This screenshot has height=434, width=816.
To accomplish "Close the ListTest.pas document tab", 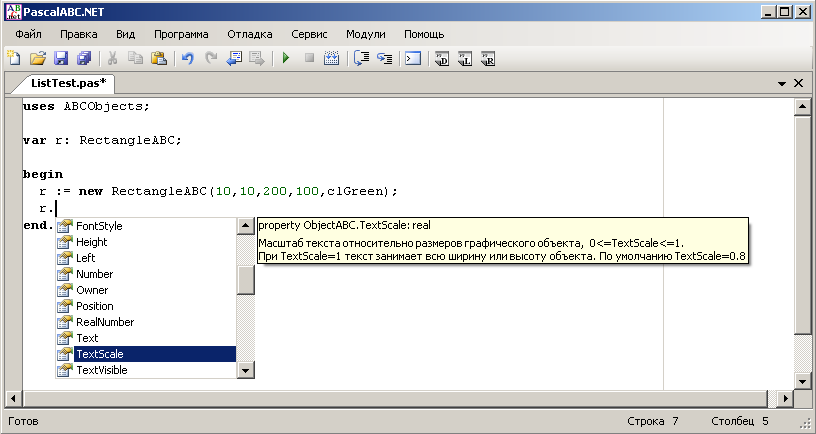I will click(798, 83).
